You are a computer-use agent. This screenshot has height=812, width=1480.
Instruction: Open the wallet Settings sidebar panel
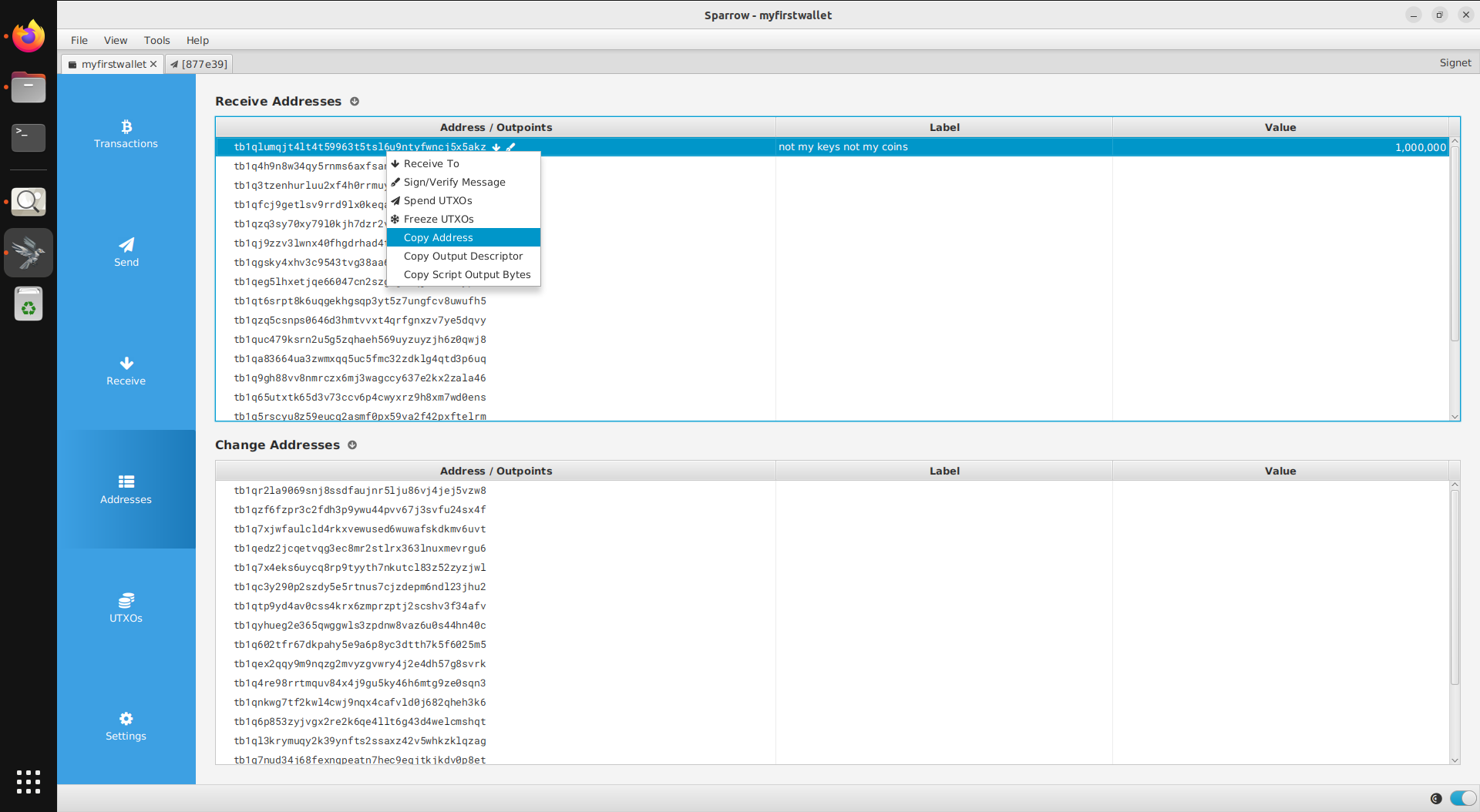tap(126, 726)
